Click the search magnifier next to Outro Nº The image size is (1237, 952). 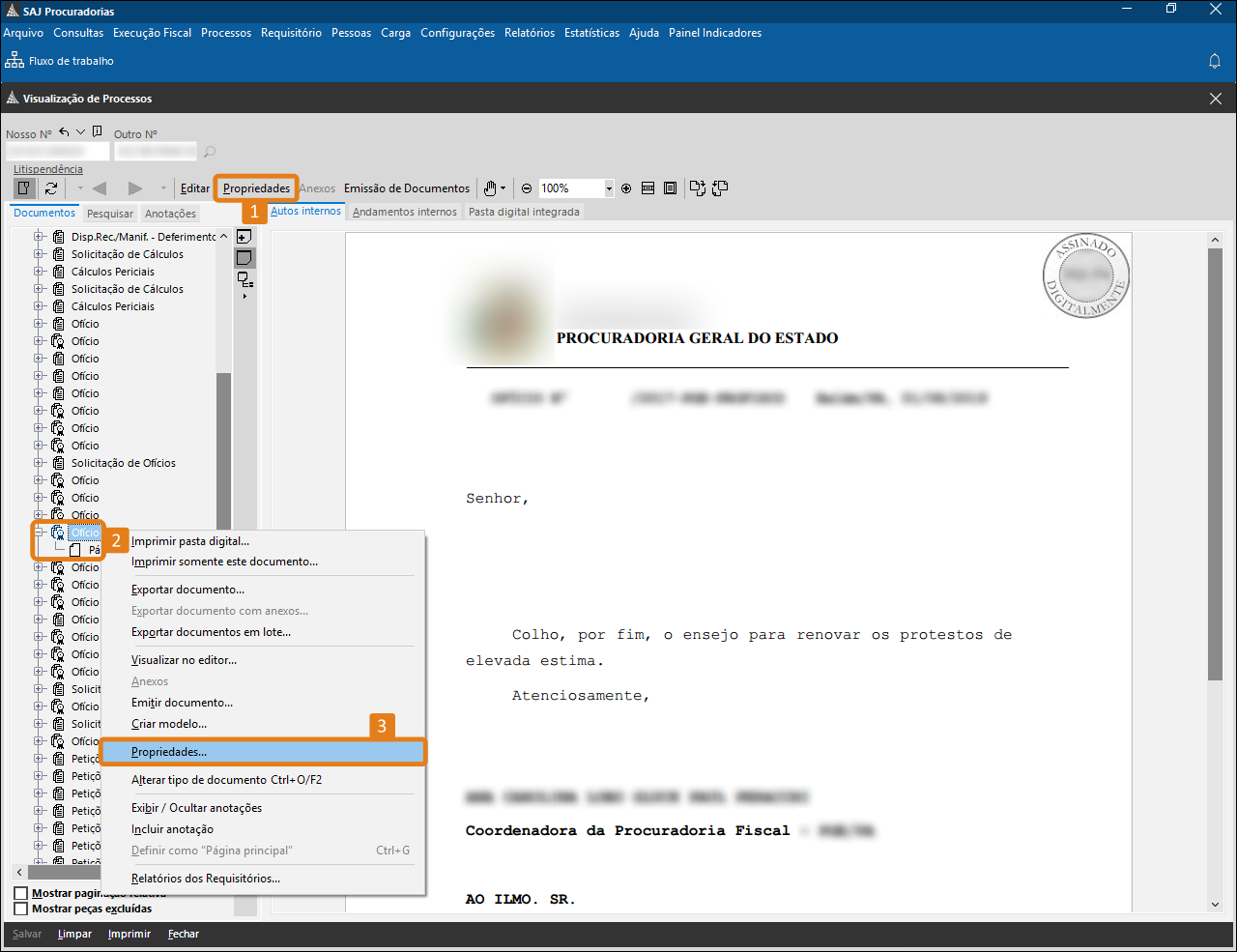[210, 152]
